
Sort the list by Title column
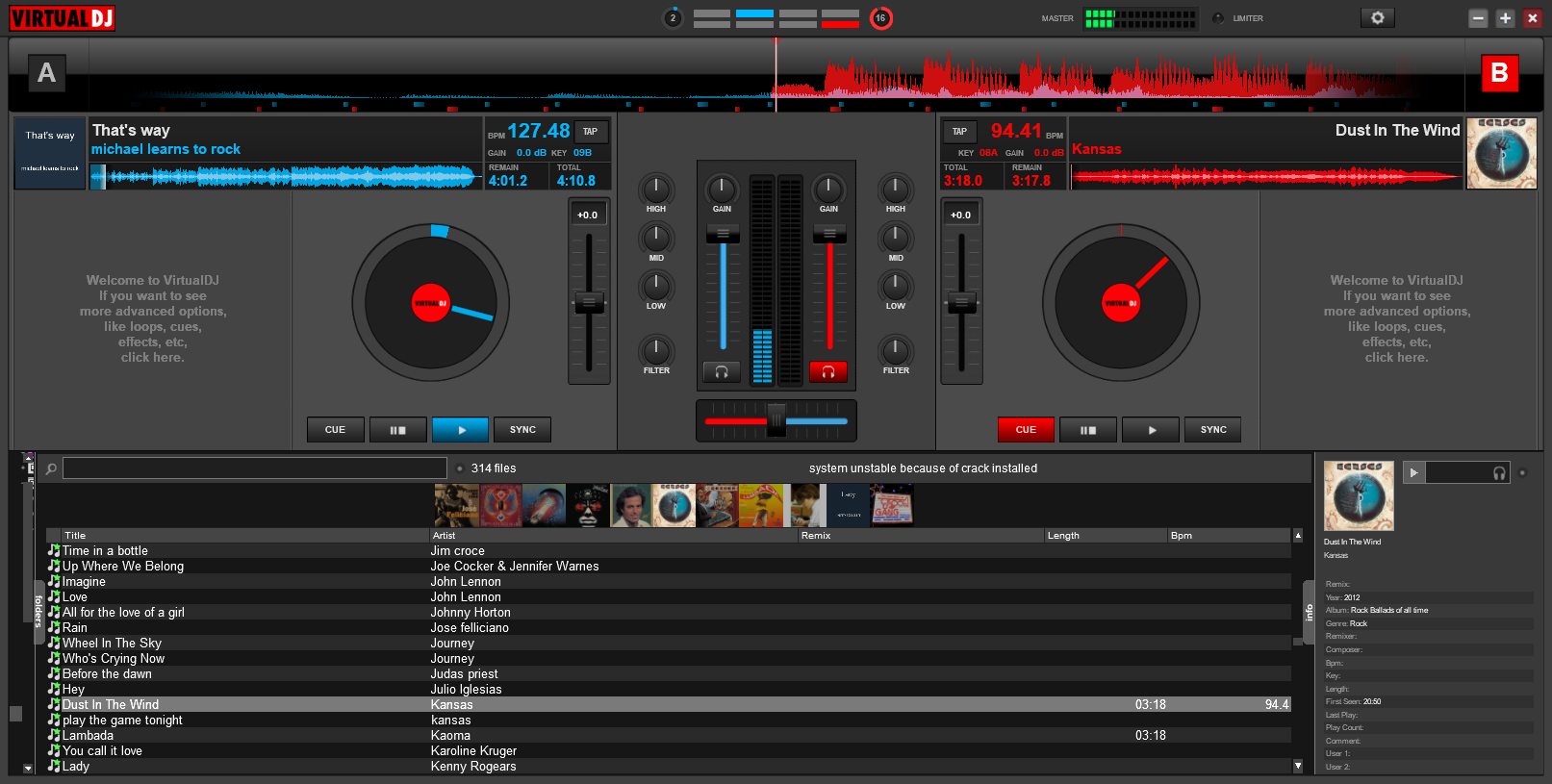pos(245,536)
